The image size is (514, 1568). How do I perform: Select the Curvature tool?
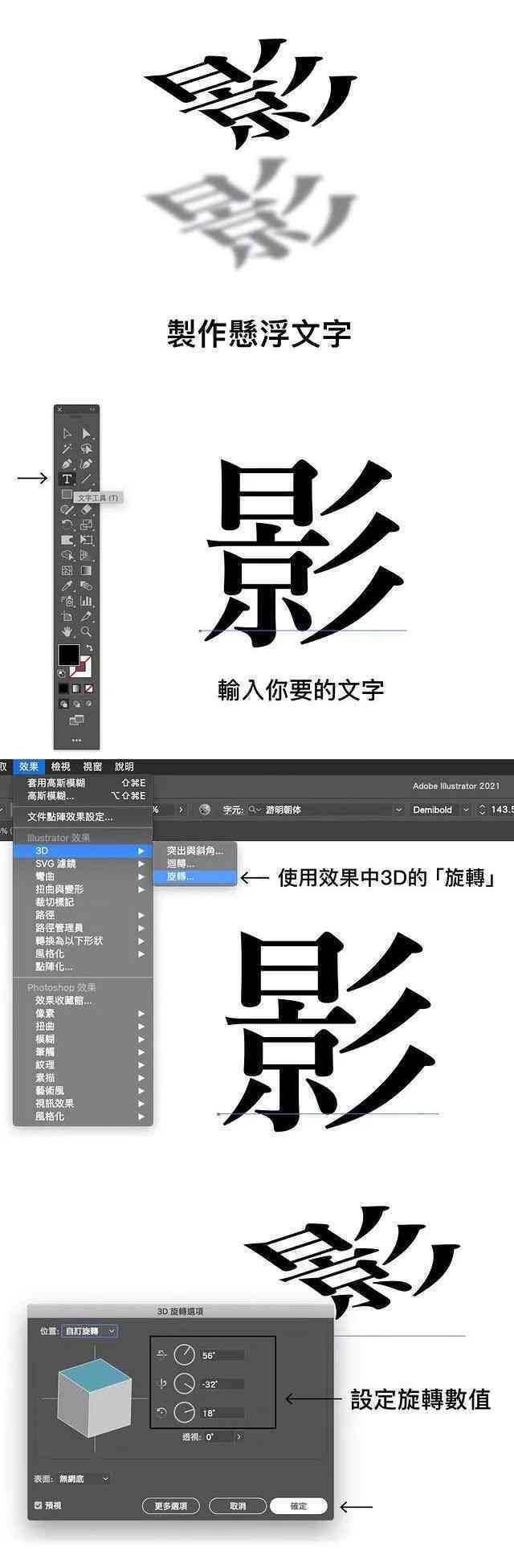pyautogui.click(x=86, y=463)
